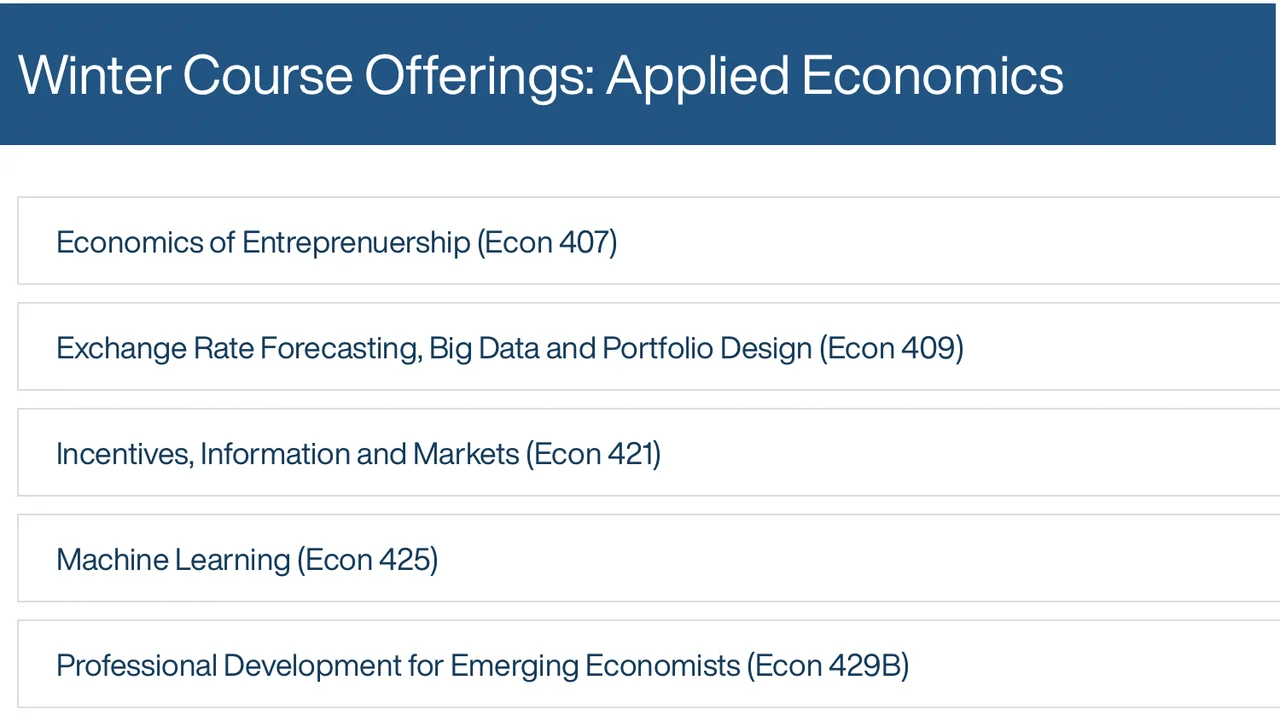
Task: Click the Econ 425 course code
Action: [x=371, y=560]
